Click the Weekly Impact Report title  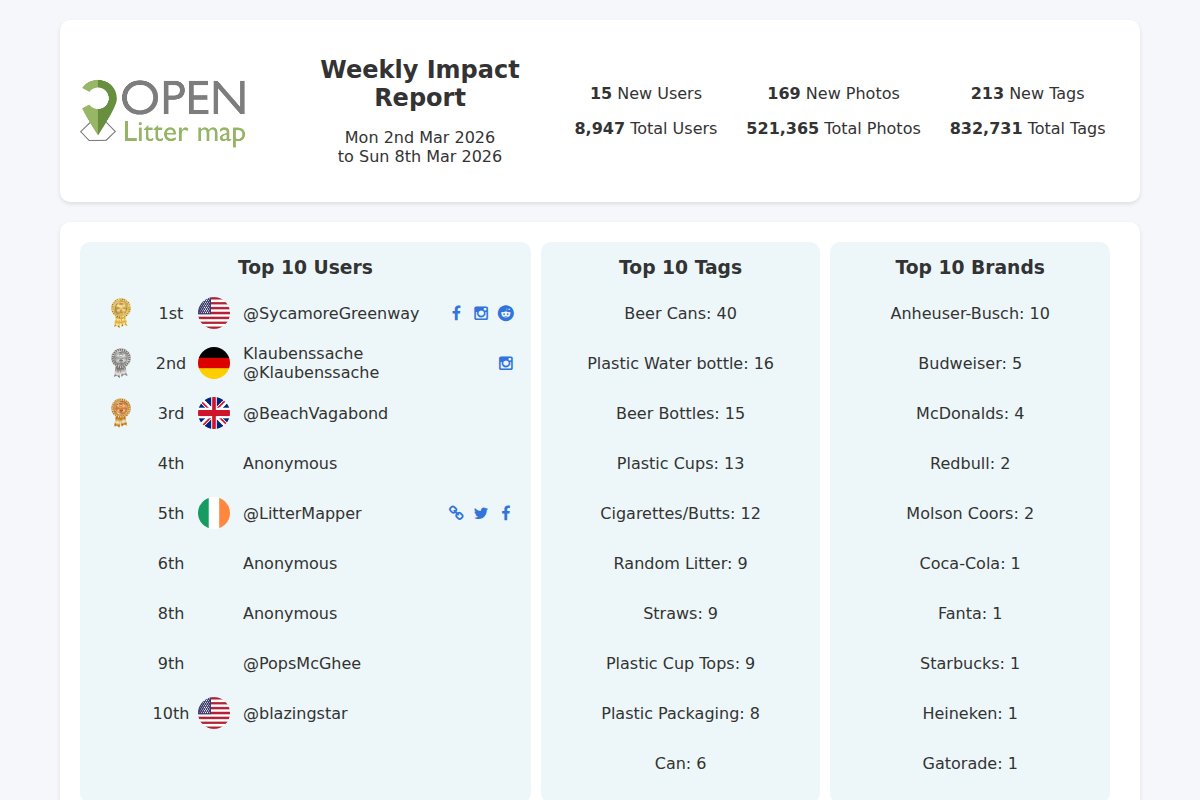tap(420, 83)
